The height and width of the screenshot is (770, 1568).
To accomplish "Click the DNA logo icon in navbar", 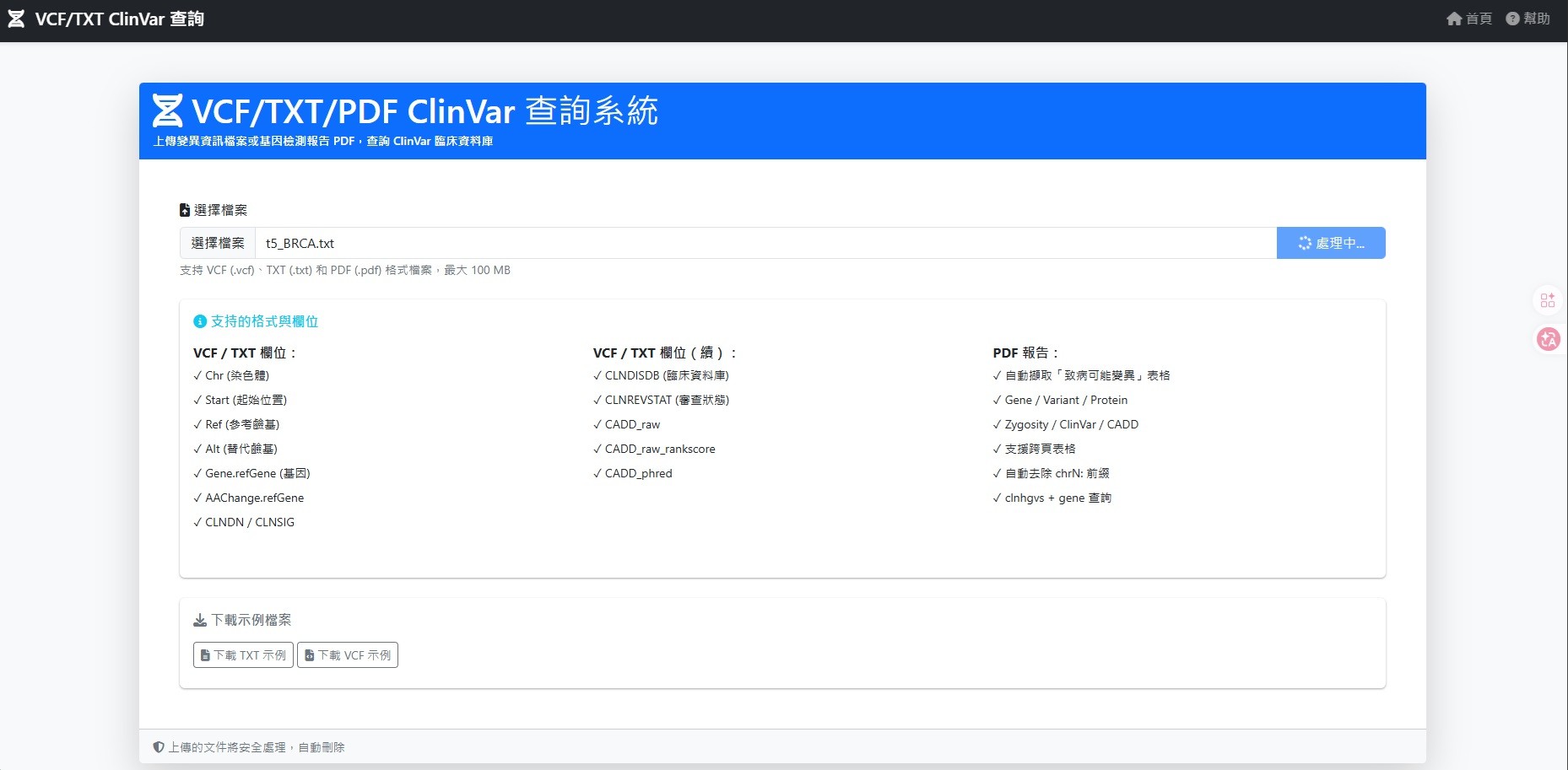I will 16,19.
